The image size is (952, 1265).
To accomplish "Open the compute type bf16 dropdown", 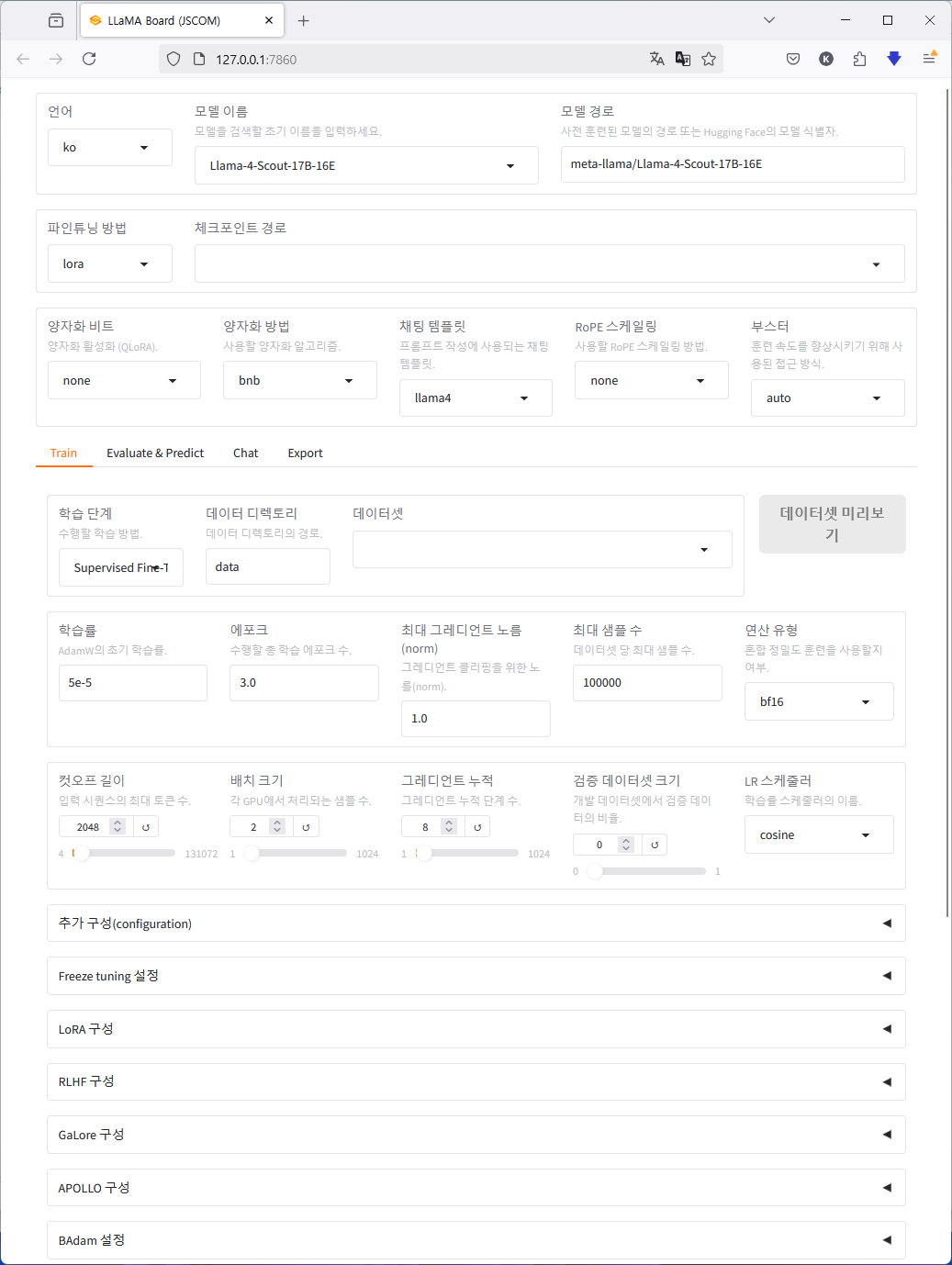I will (x=819, y=701).
